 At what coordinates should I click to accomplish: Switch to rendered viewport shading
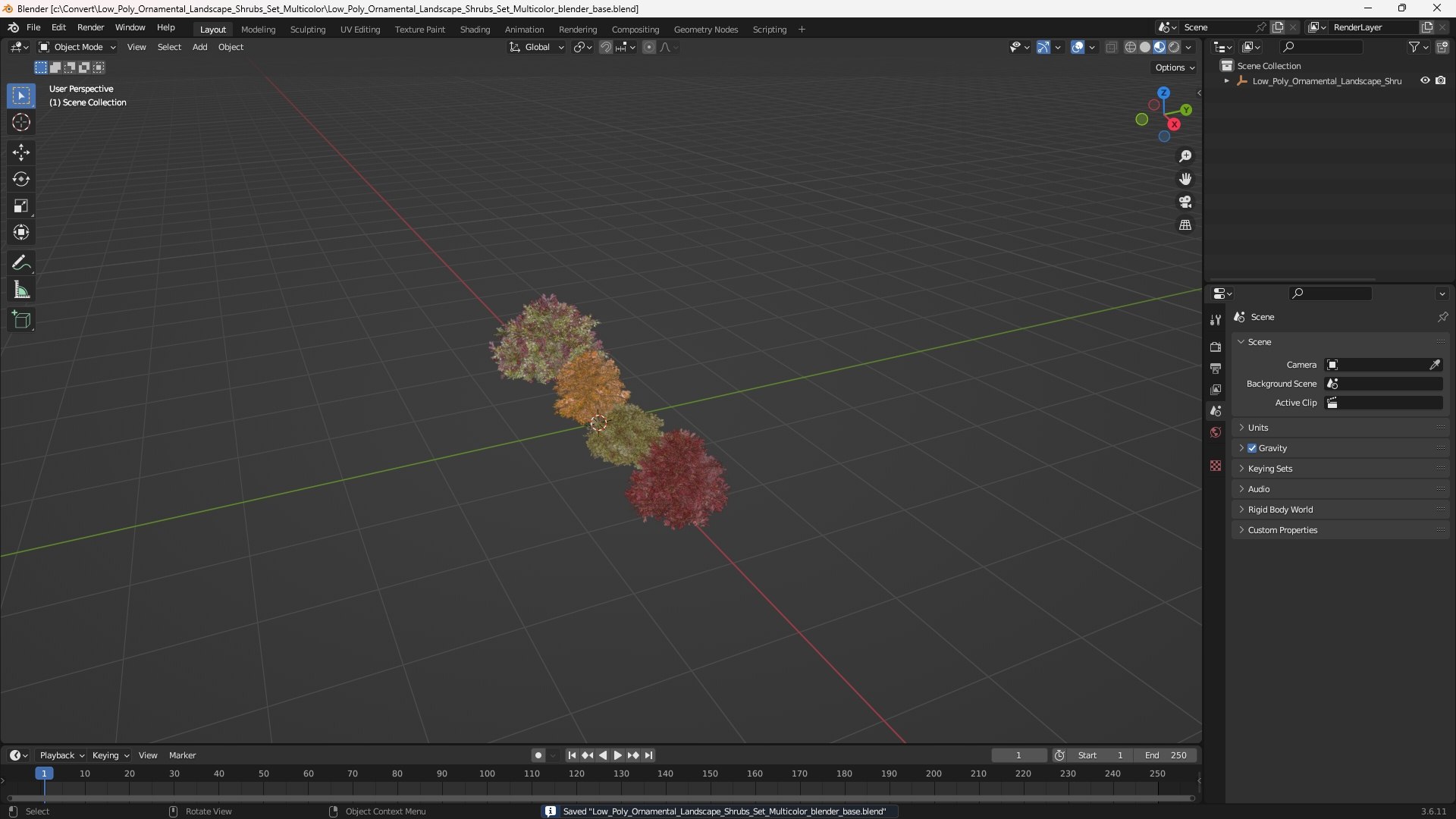coord(1174,47)
